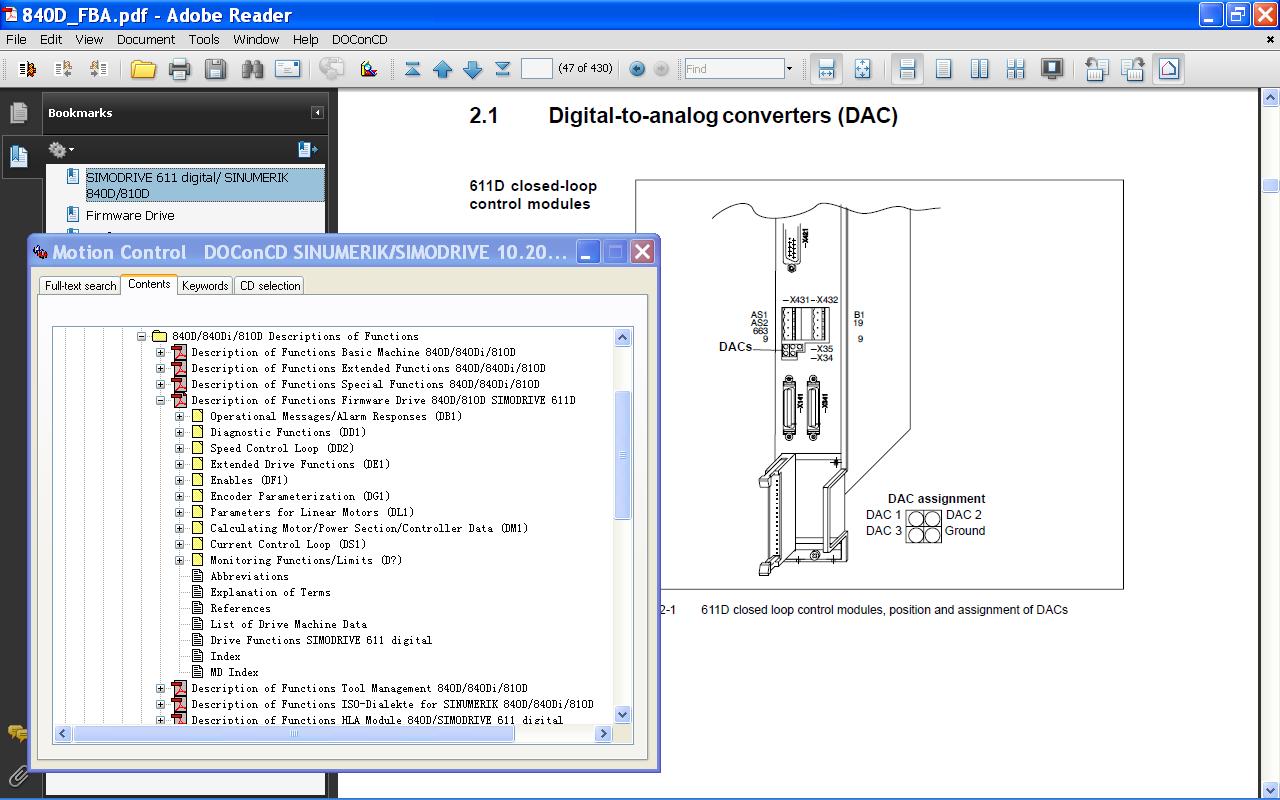Image resolution: width=1280 pixels, height=800 pixels.
Task: Switch to the Keywords tab
Action: tap(205, 286)
